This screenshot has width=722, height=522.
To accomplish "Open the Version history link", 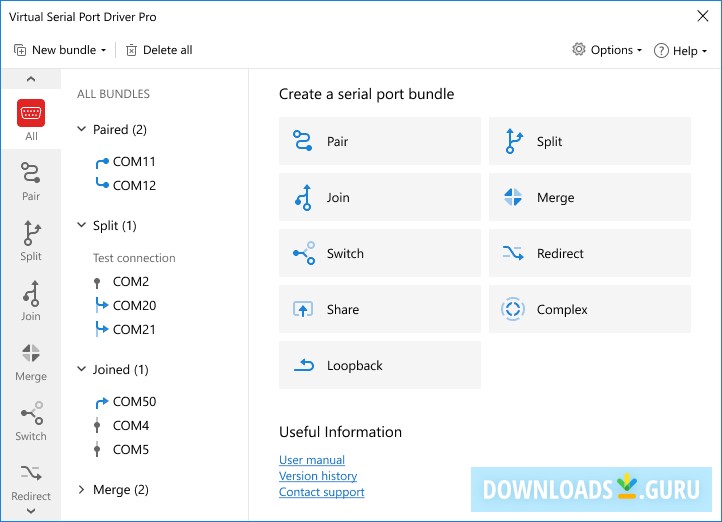I will click(318, 476).
